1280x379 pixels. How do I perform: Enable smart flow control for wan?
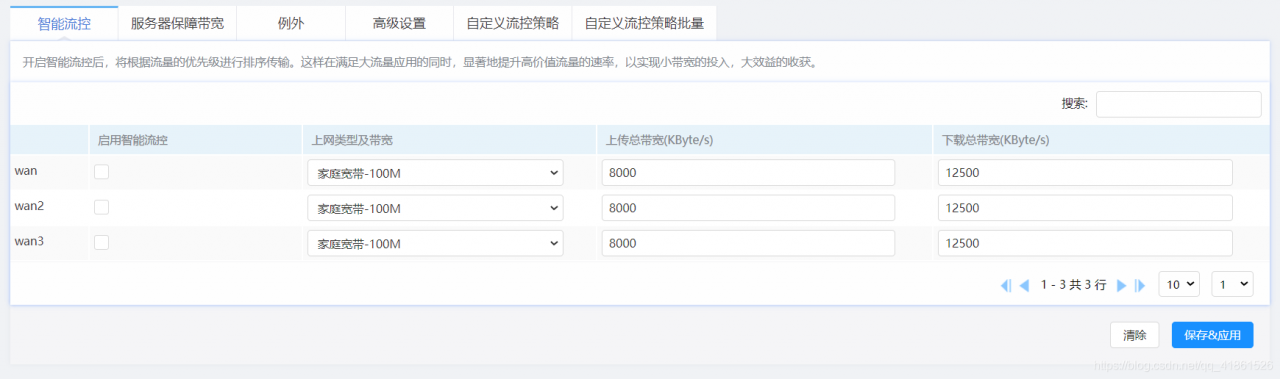click(101, 172)
